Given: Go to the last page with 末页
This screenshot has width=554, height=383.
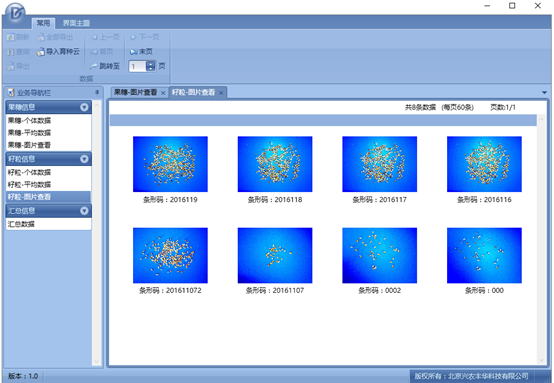Looking at the screenshot, I should pos(141,52).
